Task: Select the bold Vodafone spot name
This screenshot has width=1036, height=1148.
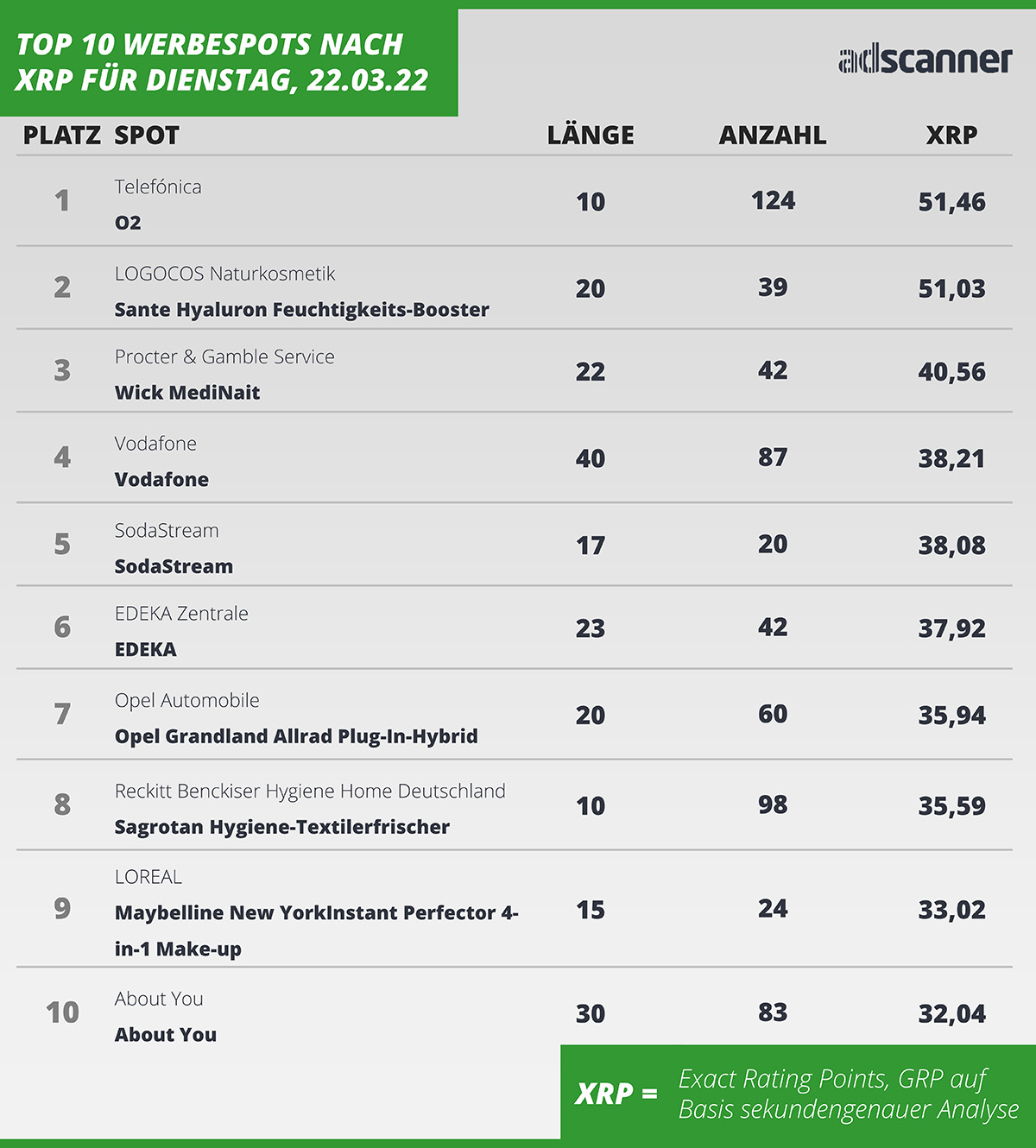Action: 161,480
